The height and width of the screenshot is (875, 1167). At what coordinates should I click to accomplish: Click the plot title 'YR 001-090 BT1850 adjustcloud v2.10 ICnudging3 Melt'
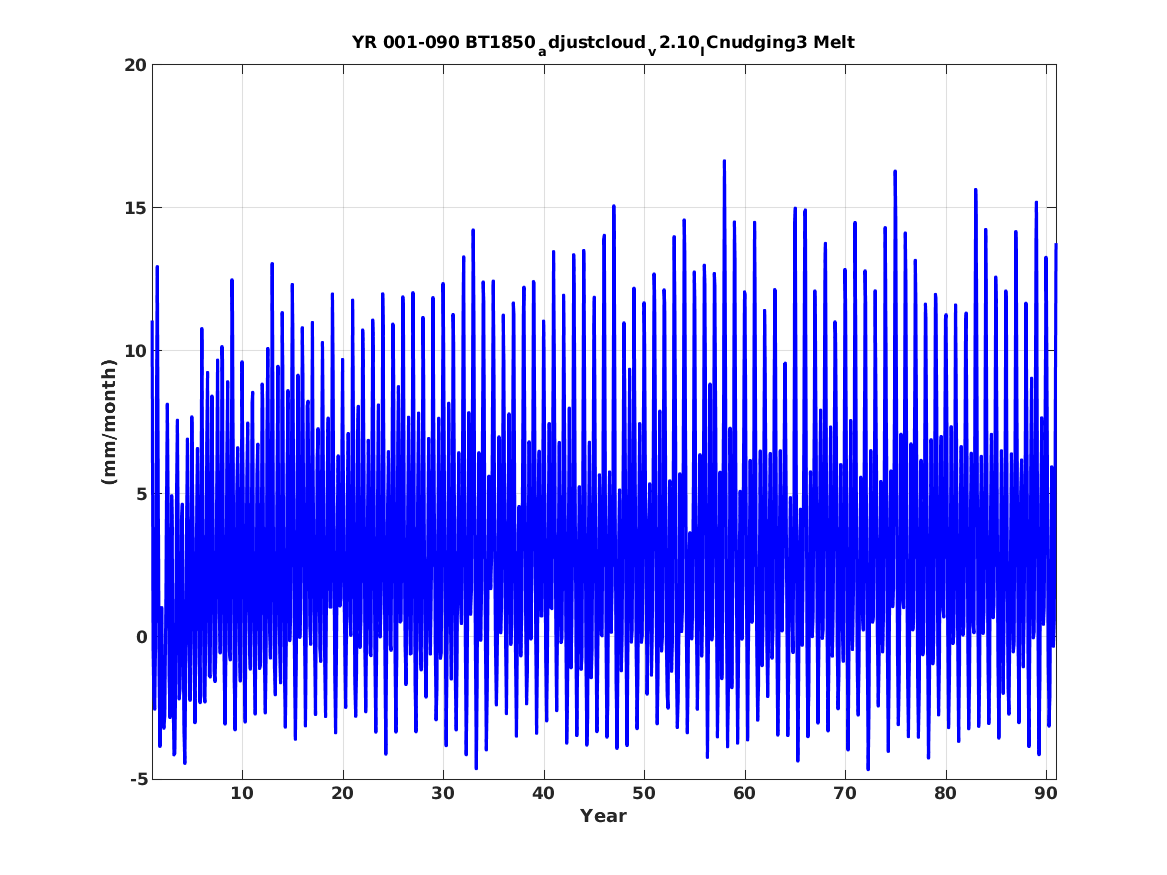(603, 43)
